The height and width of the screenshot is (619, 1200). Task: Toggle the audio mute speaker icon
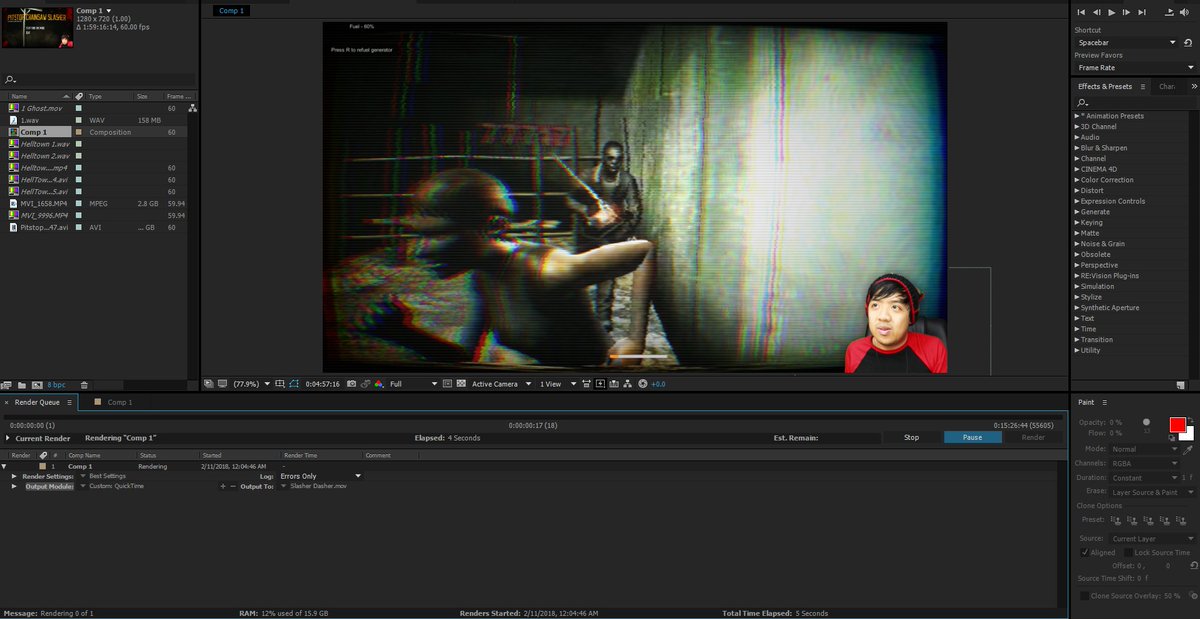pos(1185,12)
